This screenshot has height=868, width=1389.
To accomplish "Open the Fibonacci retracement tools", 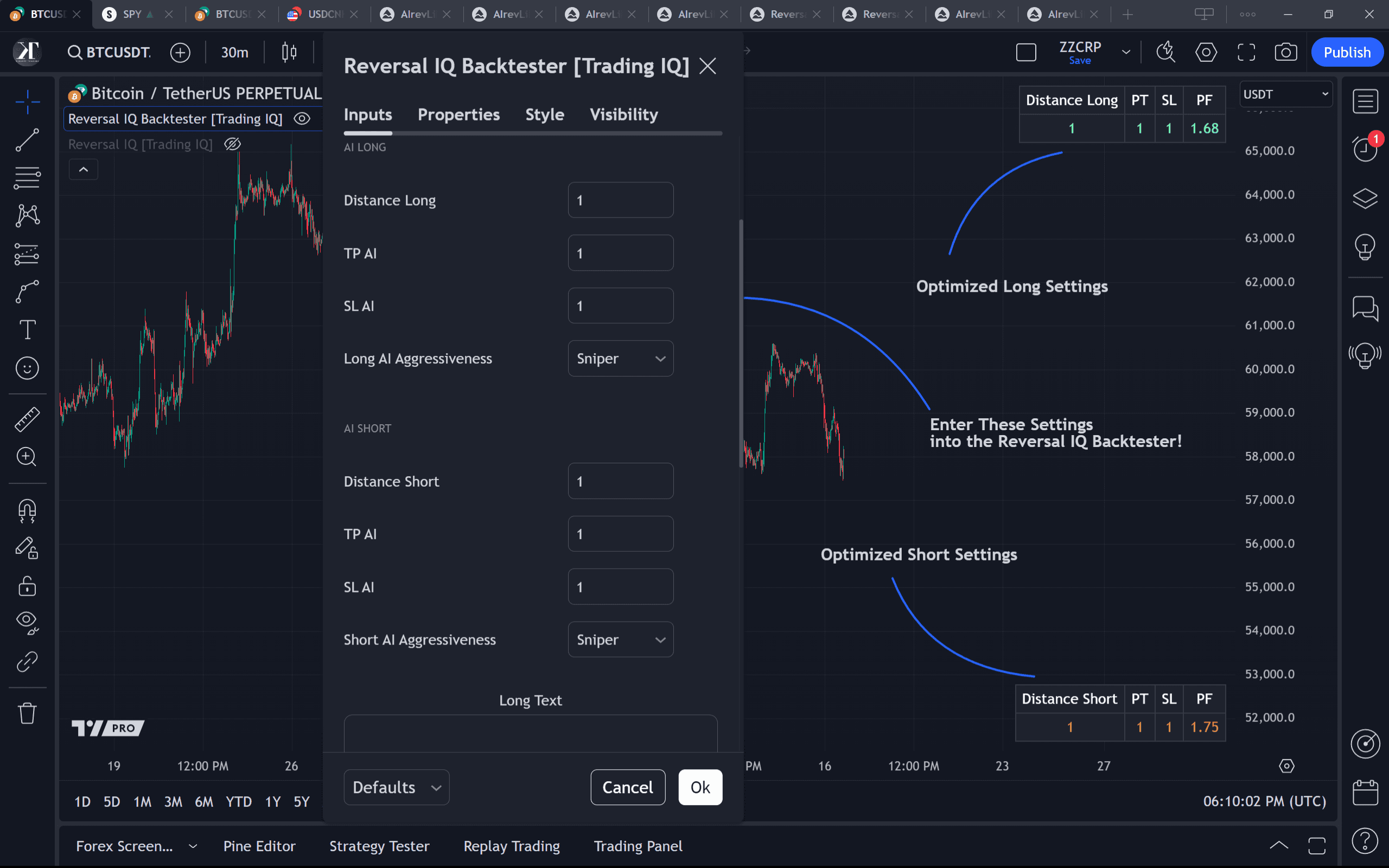I will pyautogui.click(x=27, y=178).
